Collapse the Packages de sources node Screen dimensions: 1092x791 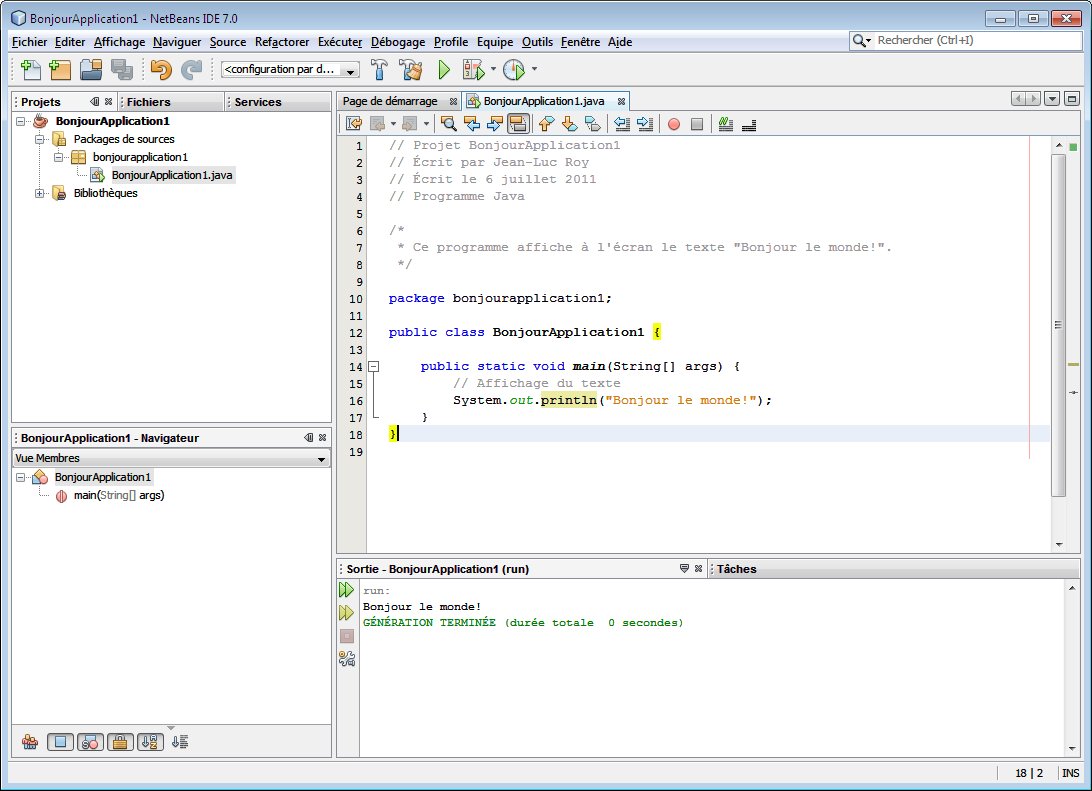click(x=40, y=139)
